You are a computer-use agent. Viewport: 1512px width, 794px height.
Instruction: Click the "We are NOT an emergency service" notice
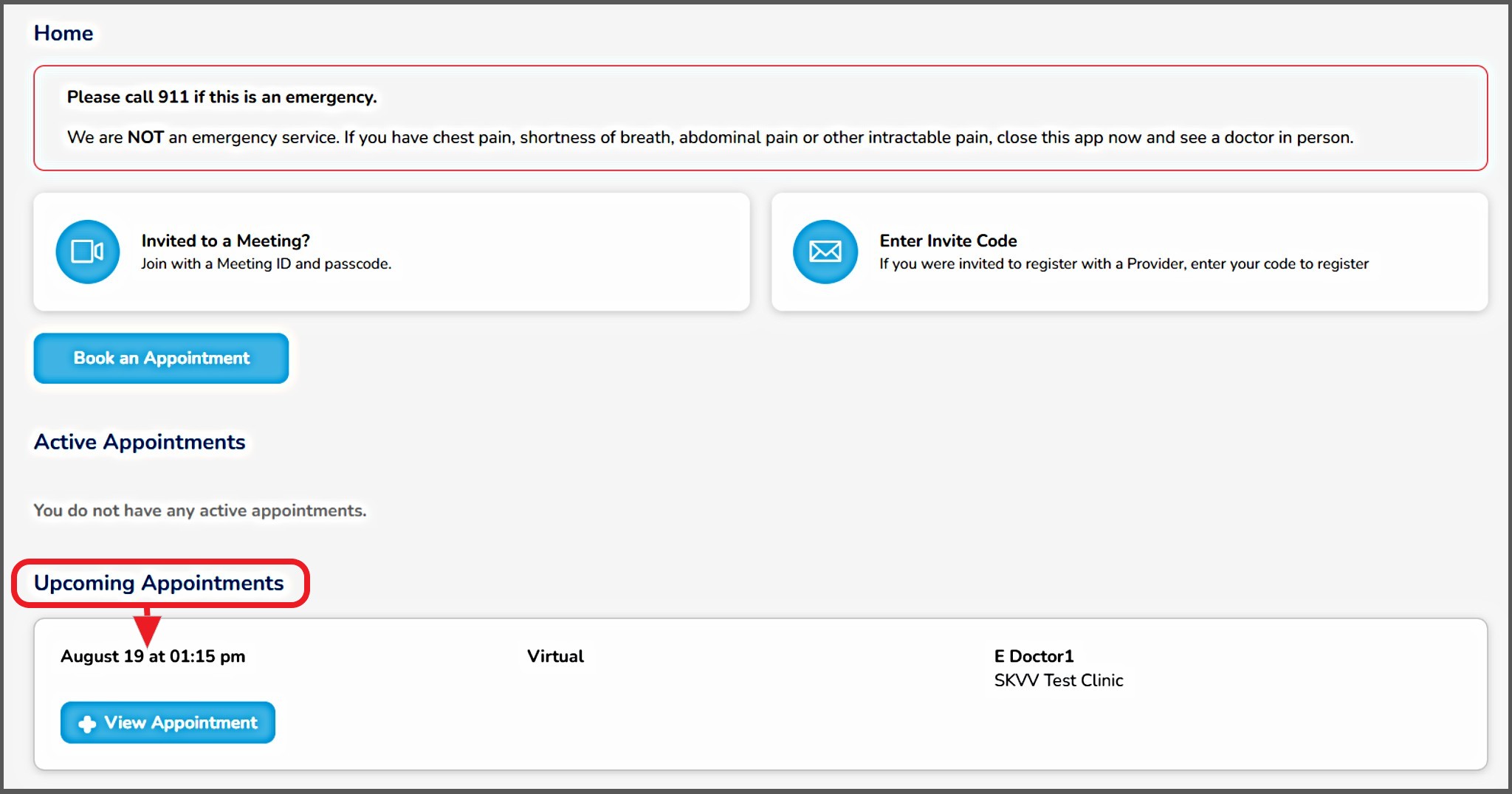coord(709,138)
